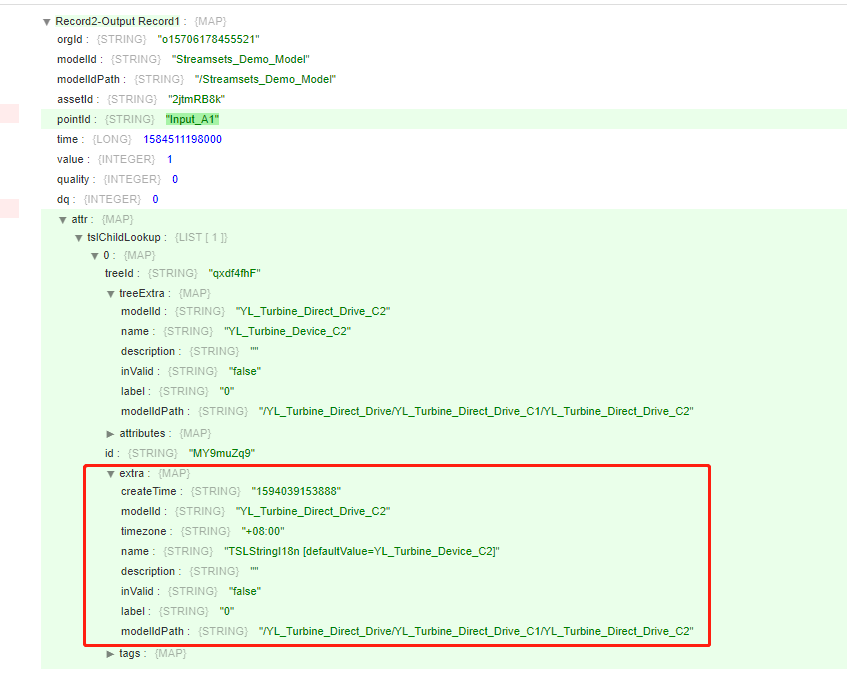Click the red change marker beside pointId
This screenshot has width=847, height=692.
[x=8, y=113]
